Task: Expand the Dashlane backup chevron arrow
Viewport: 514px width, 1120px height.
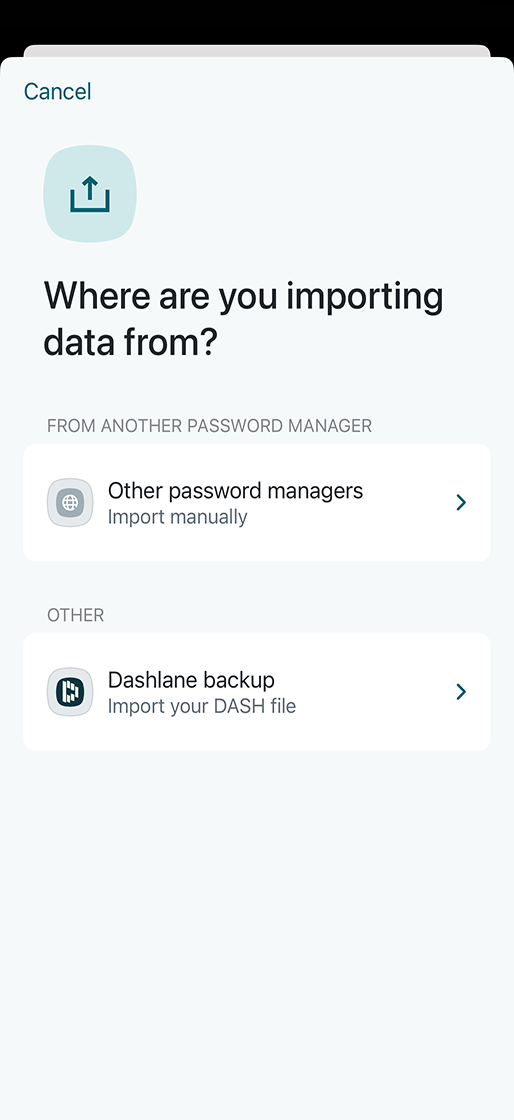Action: pos(461,691)
